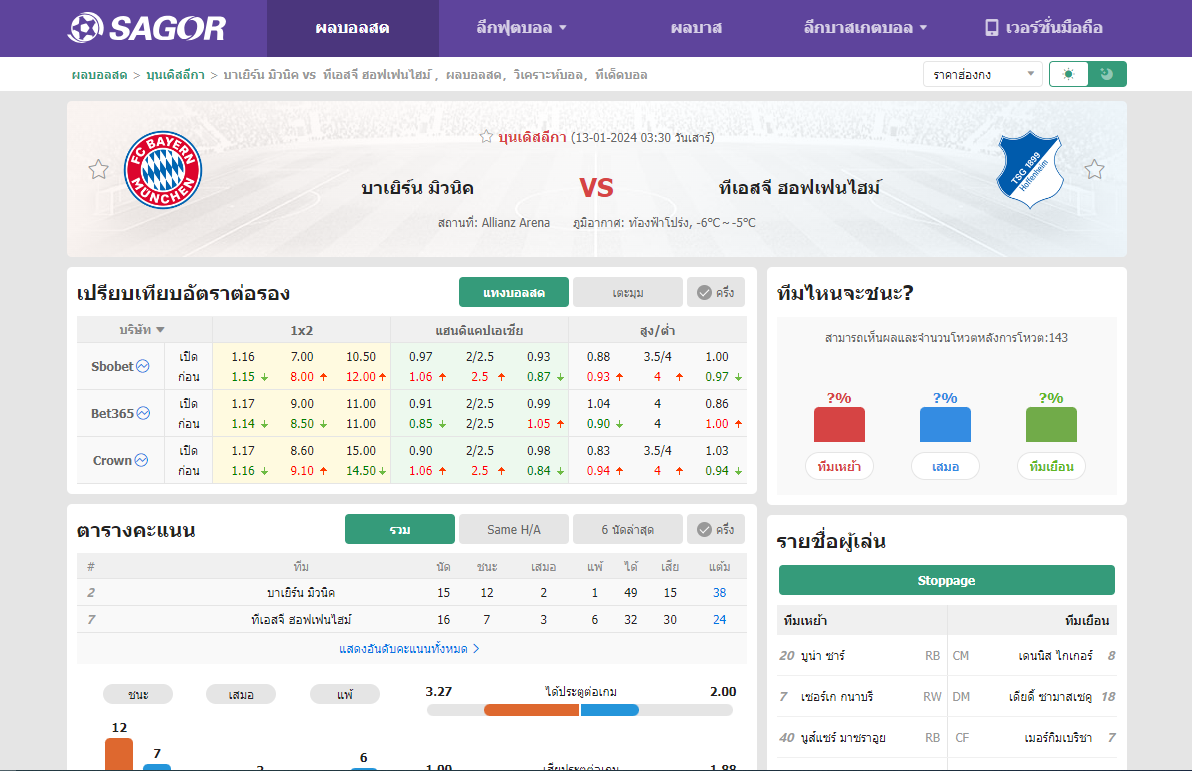Viewport: 1192px width, 771px height.
Task: Select the loss filter pill
Action: point(345,694)
